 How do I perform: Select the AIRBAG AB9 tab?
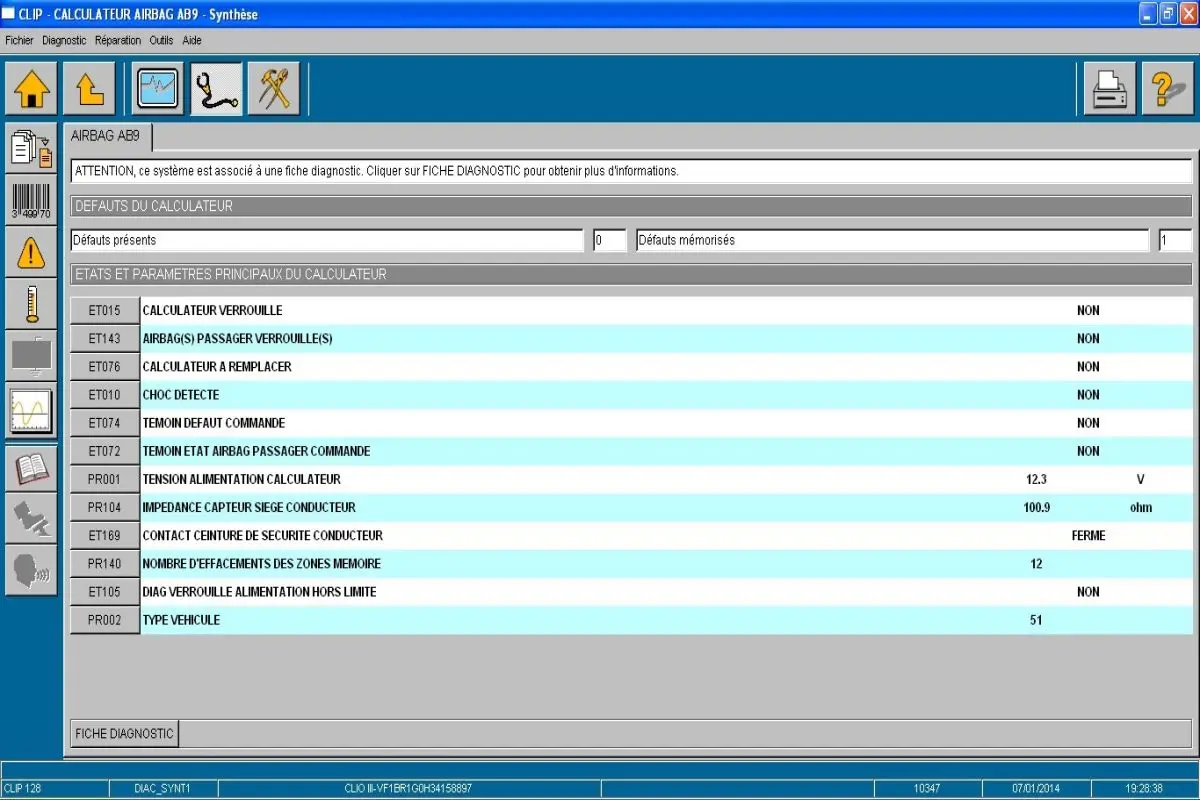[x=106, y=137]
